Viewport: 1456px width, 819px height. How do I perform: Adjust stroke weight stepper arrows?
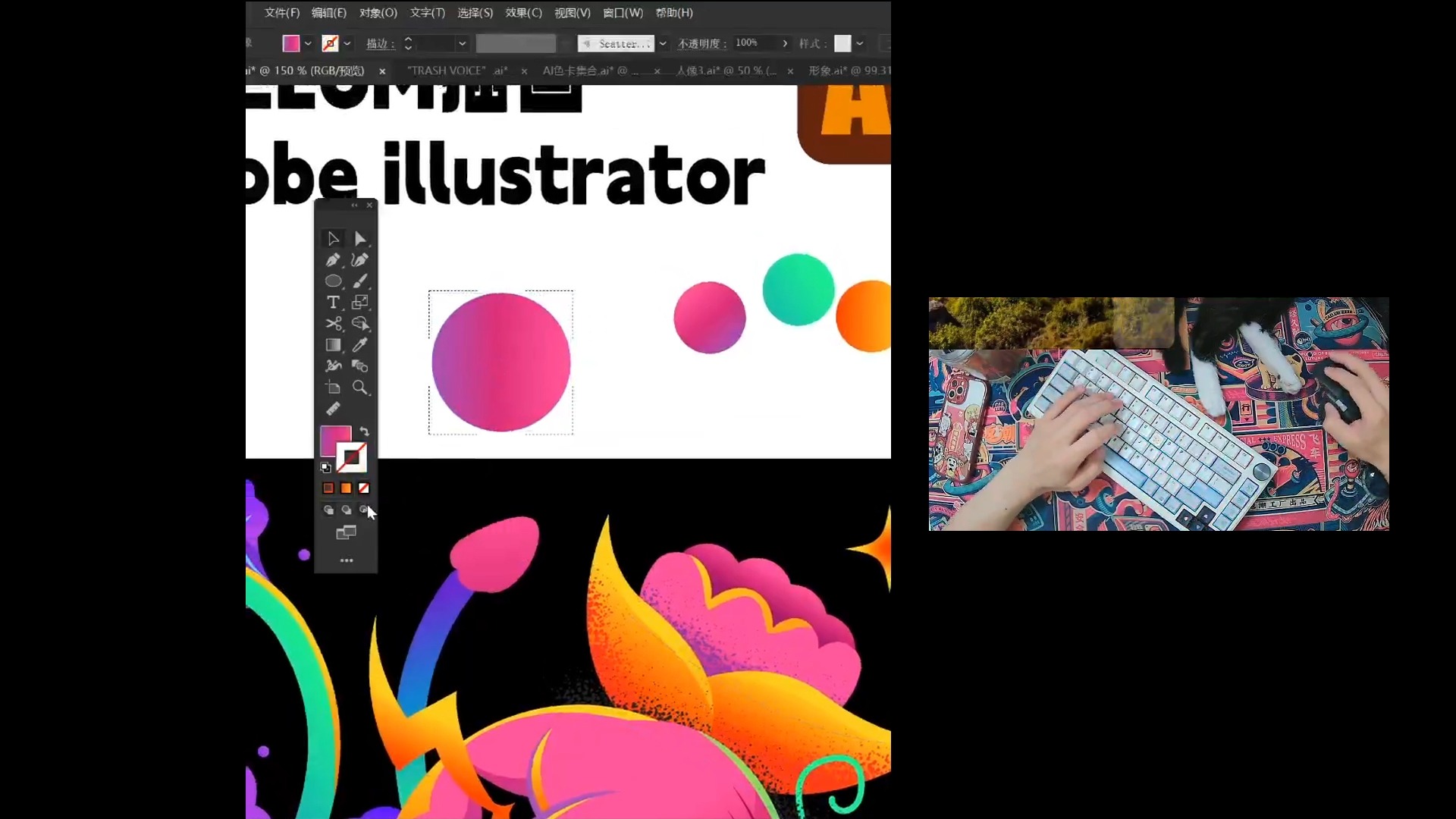pos(408,44)
